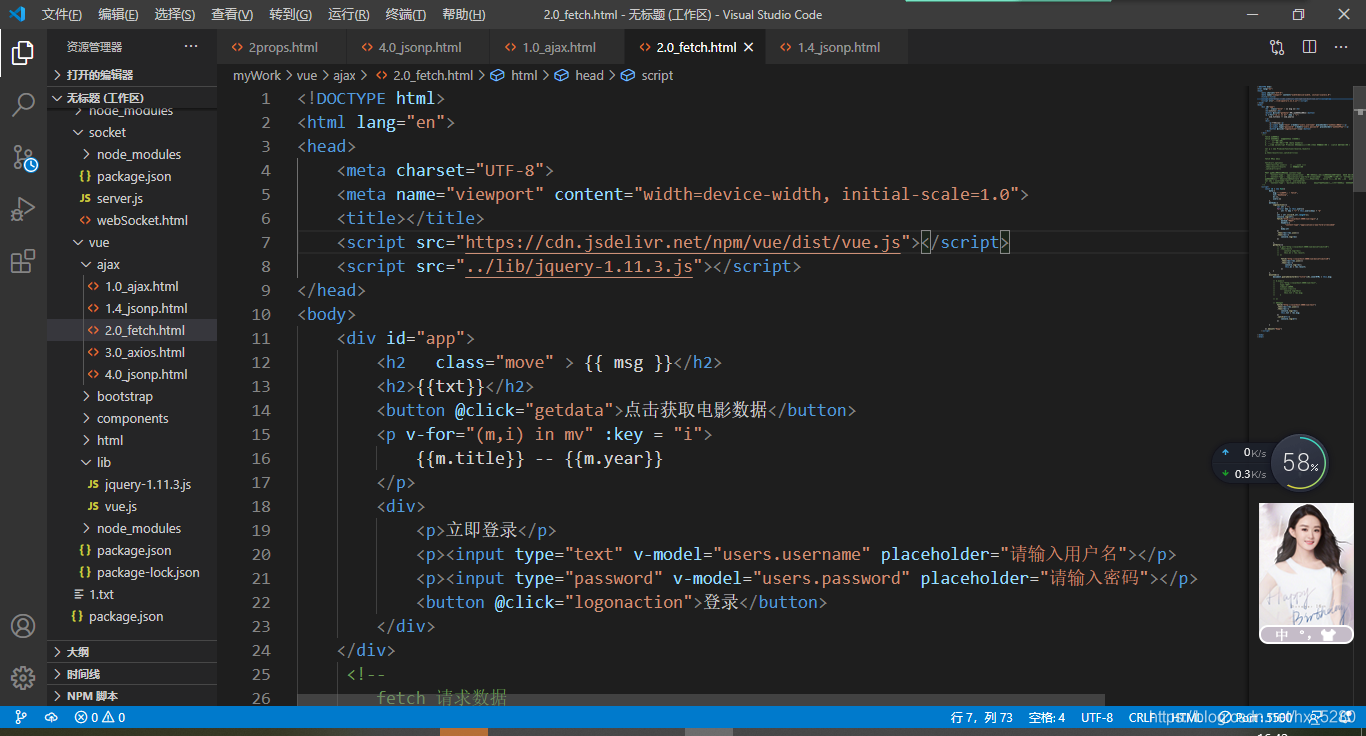The image size is (1366, 736).
Task: Open the 帮助(H) menu
Action: tap(463, 15)
